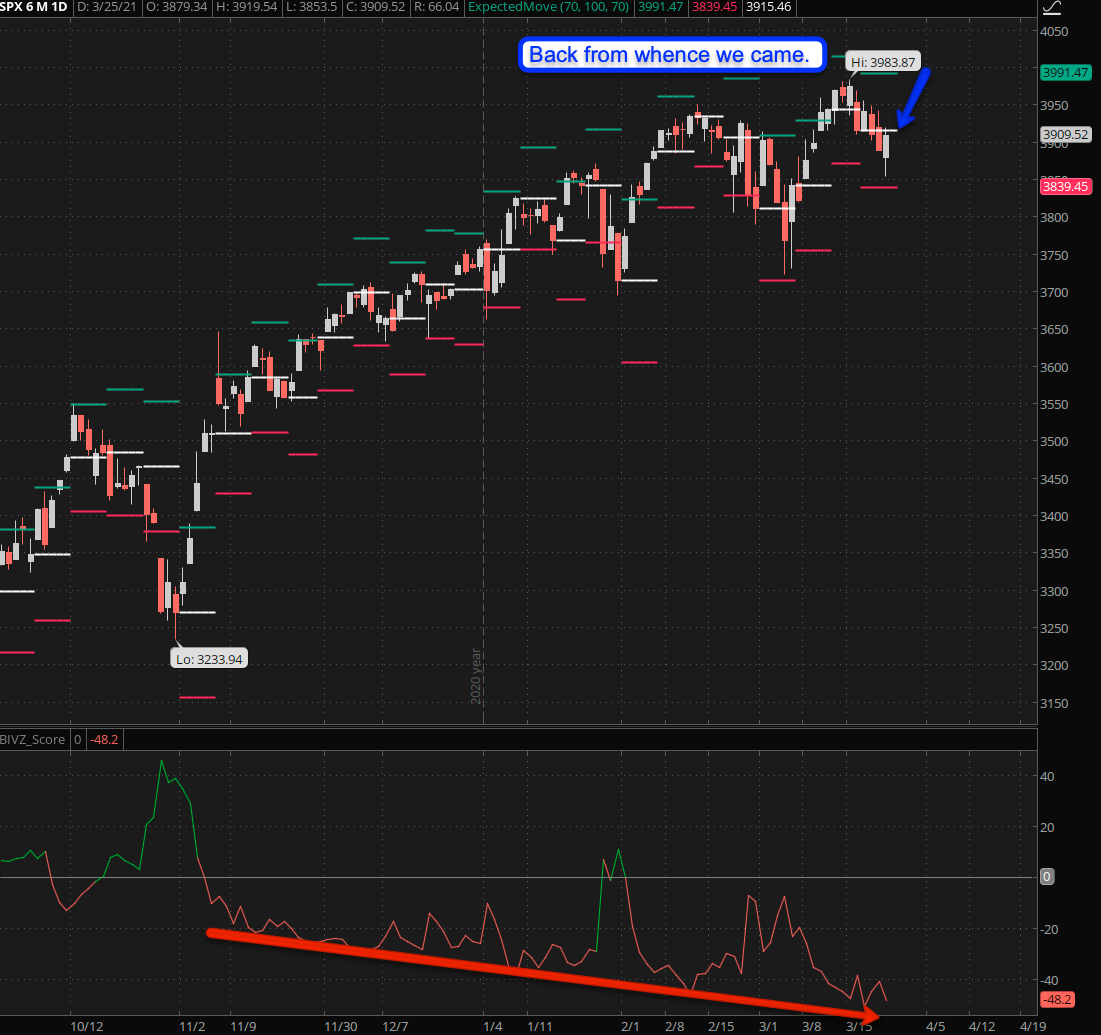
Task: Click the '2020 year' vertical marker
Action: pyautogui.click(x=477, y=676)
